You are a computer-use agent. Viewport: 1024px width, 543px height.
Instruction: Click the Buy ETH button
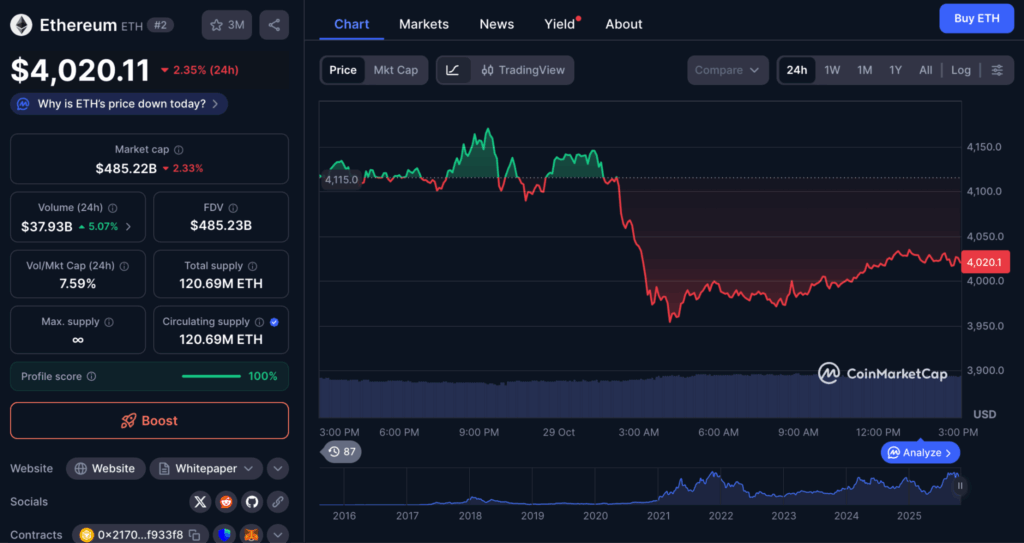[976, 18]
